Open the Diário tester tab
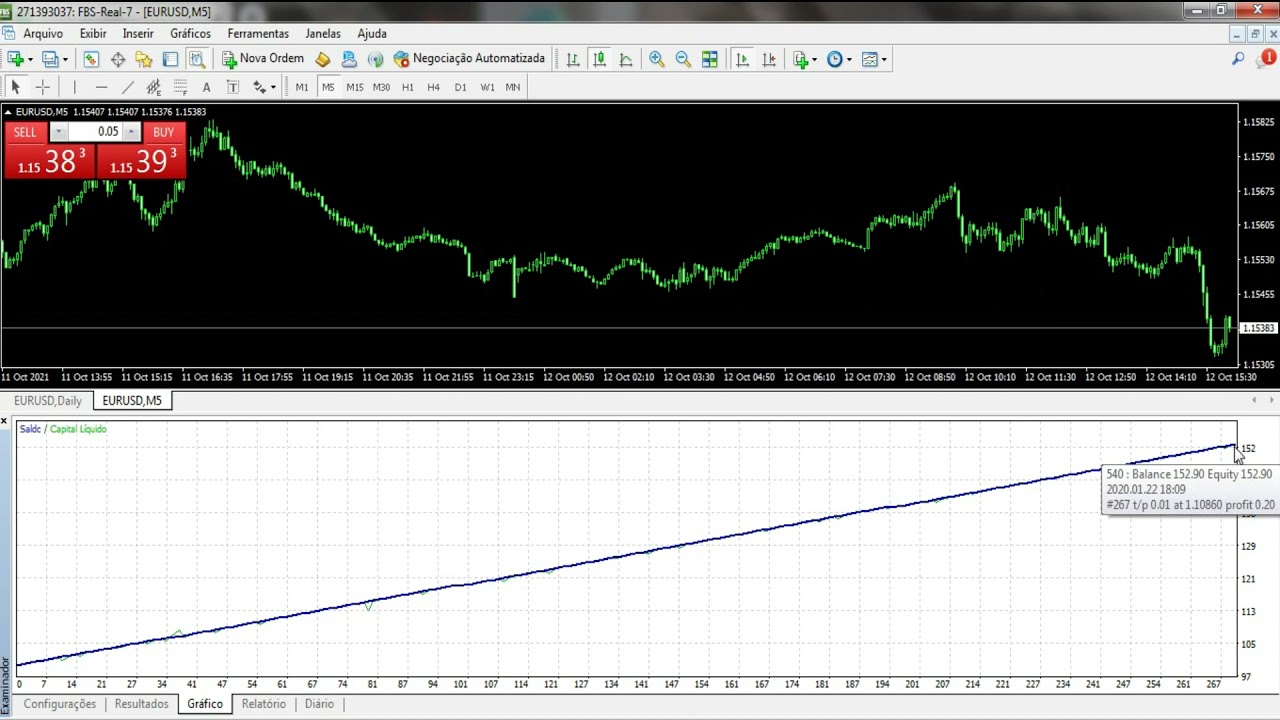Screen dimensions: 1280x720 [319, 704]
